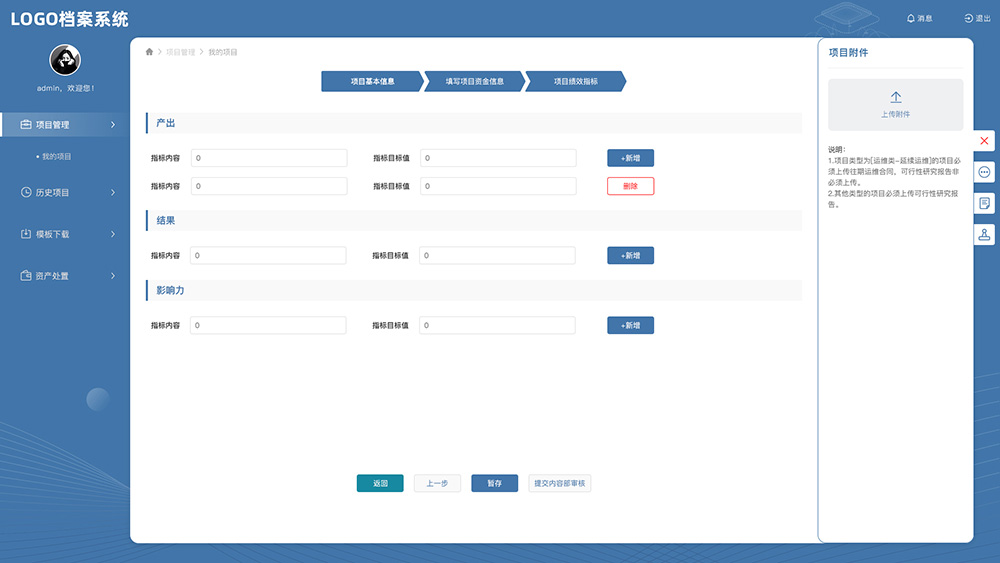Click the 暂存 save button
The height and width of the screenshot is (563, 1000).
pyautogui.click(x=494, y=483)
